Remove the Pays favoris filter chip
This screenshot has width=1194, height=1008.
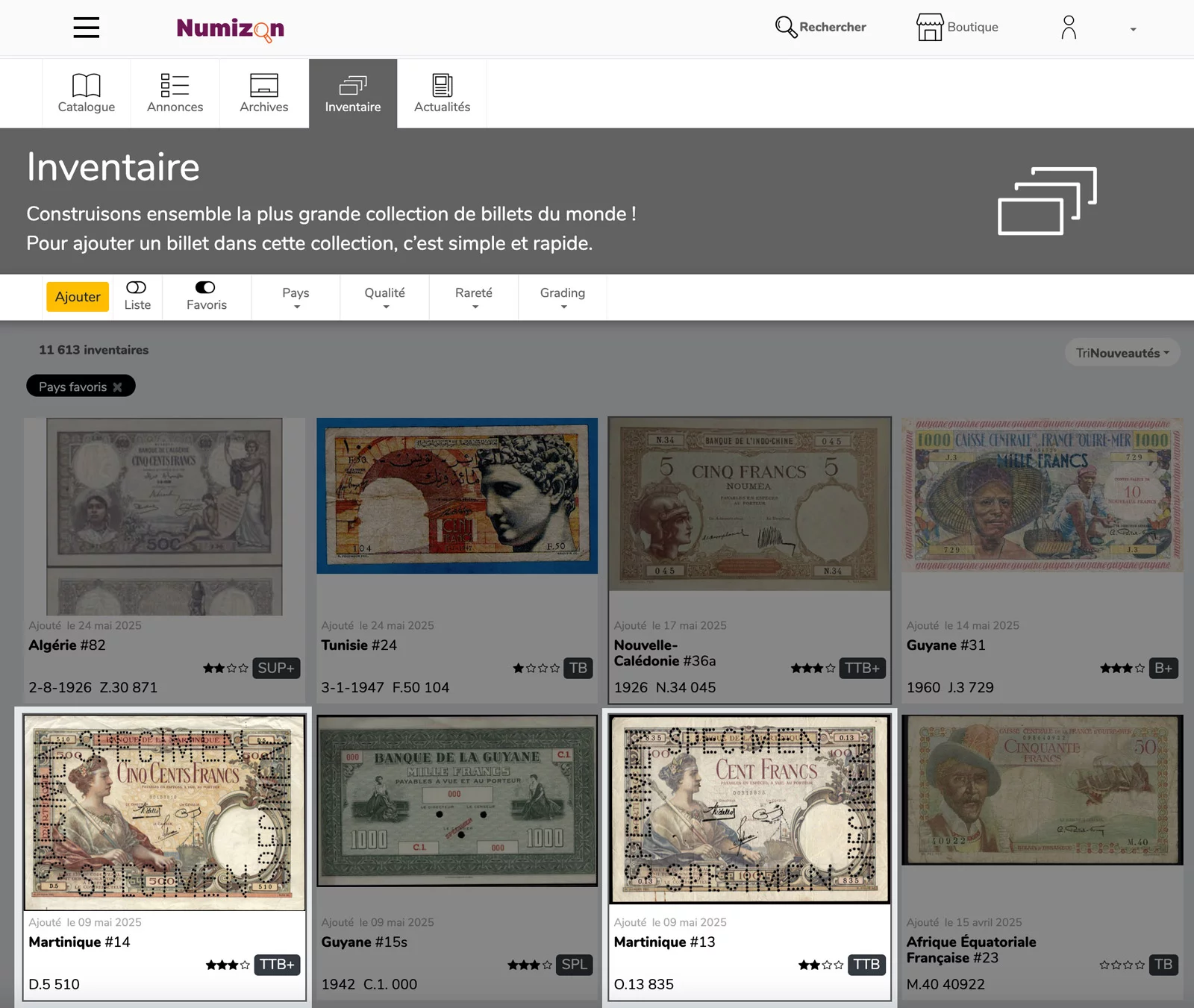[117, 387]
